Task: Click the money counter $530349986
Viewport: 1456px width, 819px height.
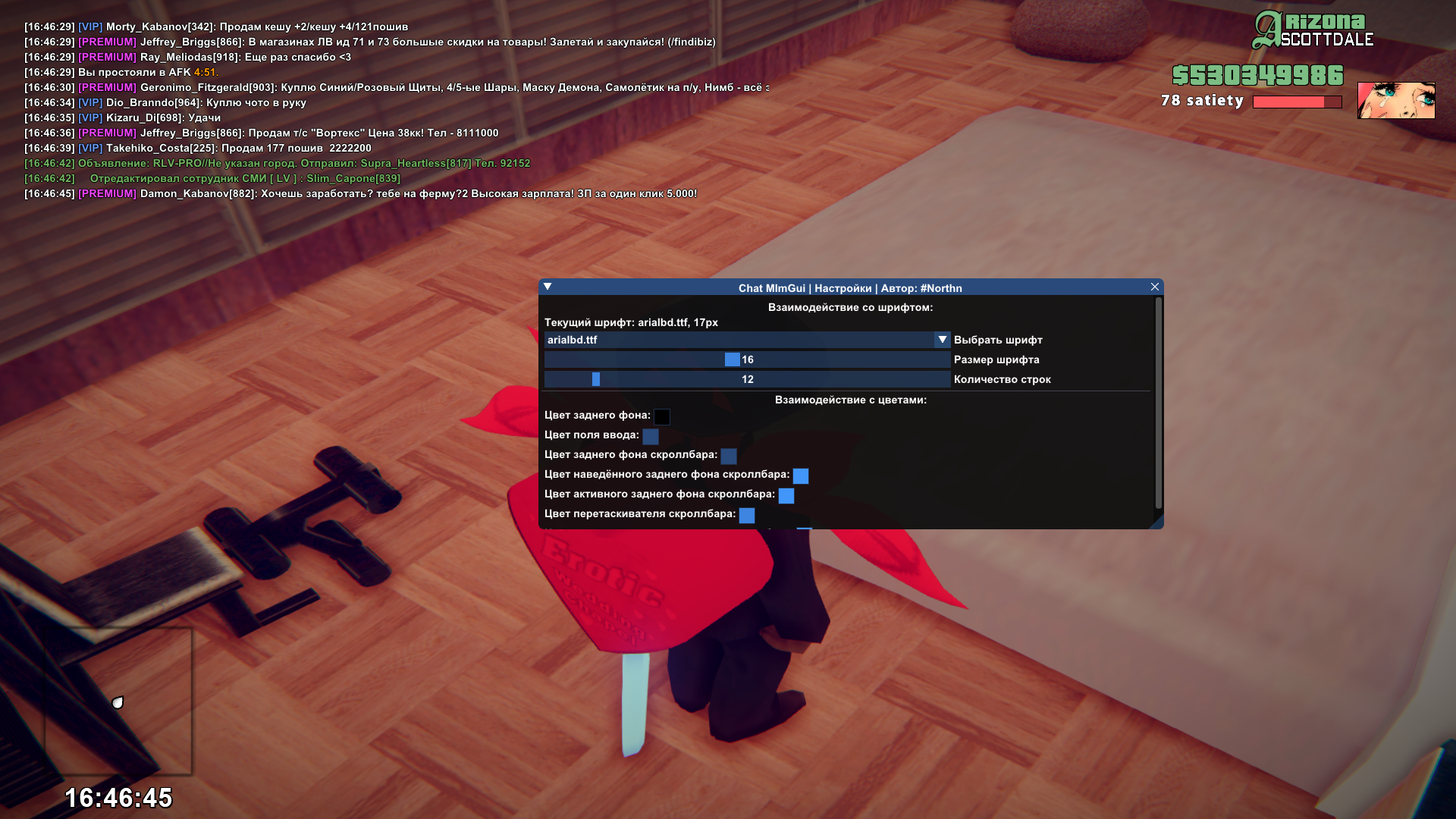Action: click(1257, 75)
